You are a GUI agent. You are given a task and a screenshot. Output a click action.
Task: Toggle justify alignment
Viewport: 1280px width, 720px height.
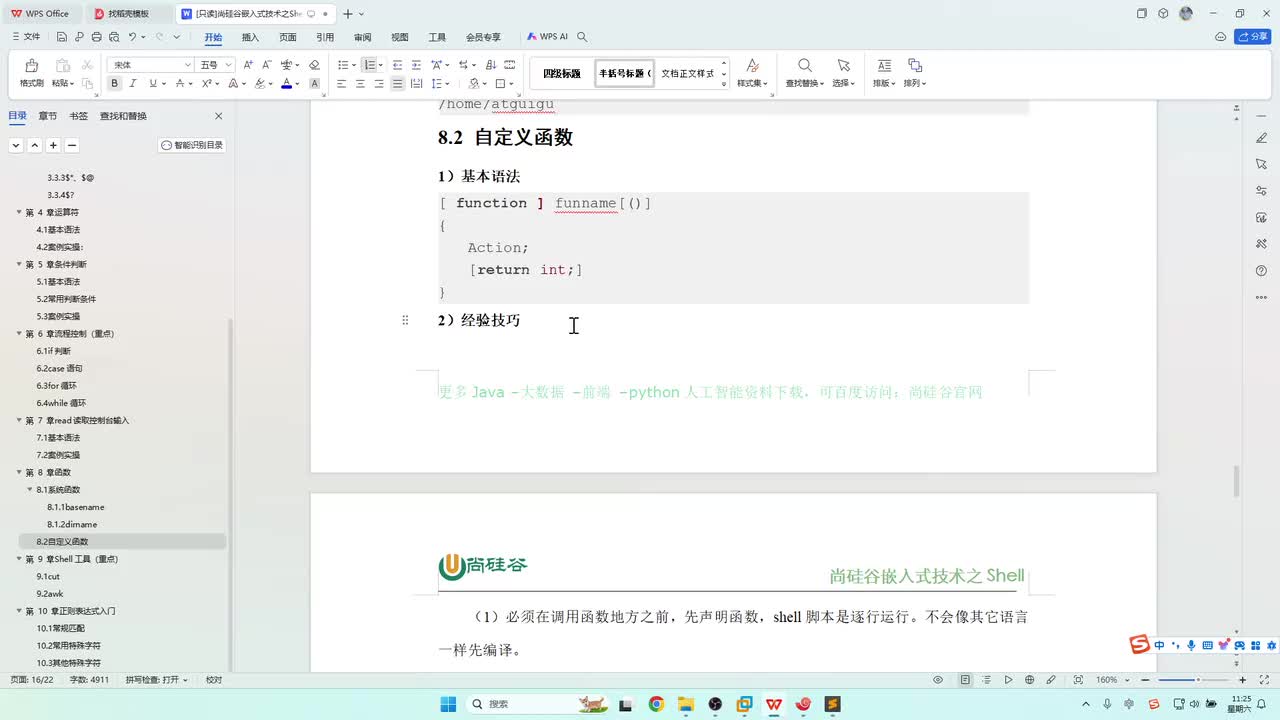398,84
